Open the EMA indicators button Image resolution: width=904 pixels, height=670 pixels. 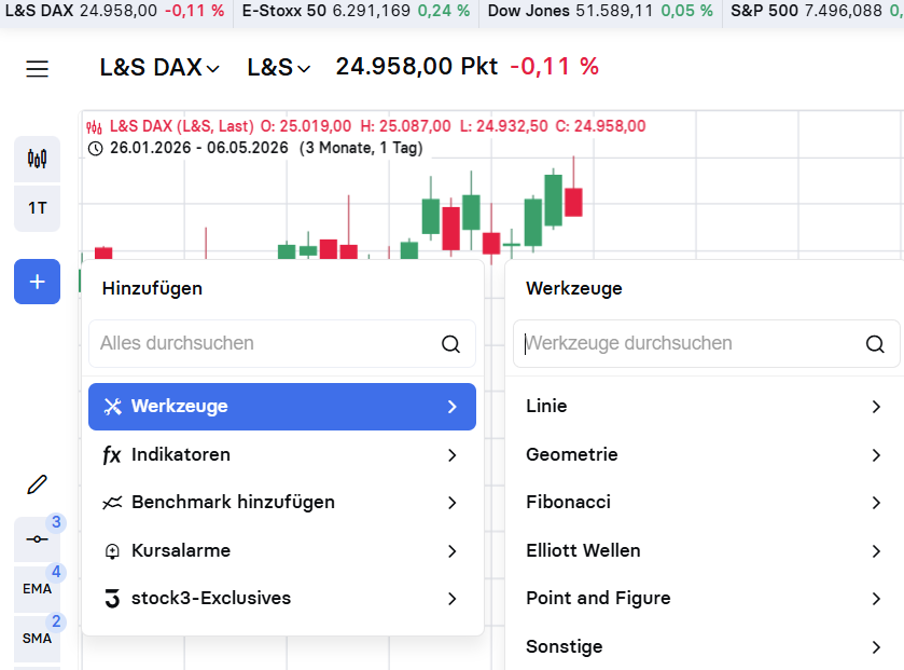(x=37, y=589)
